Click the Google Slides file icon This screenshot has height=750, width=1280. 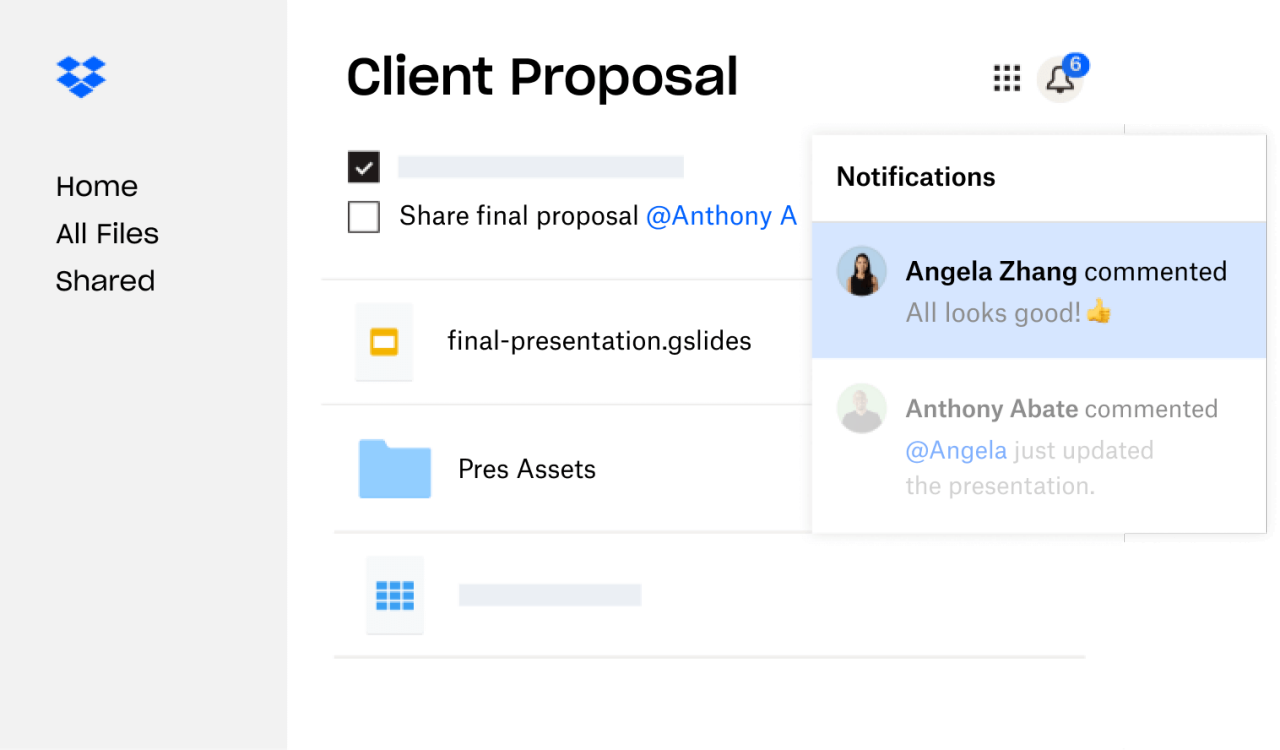coord(384,342)
